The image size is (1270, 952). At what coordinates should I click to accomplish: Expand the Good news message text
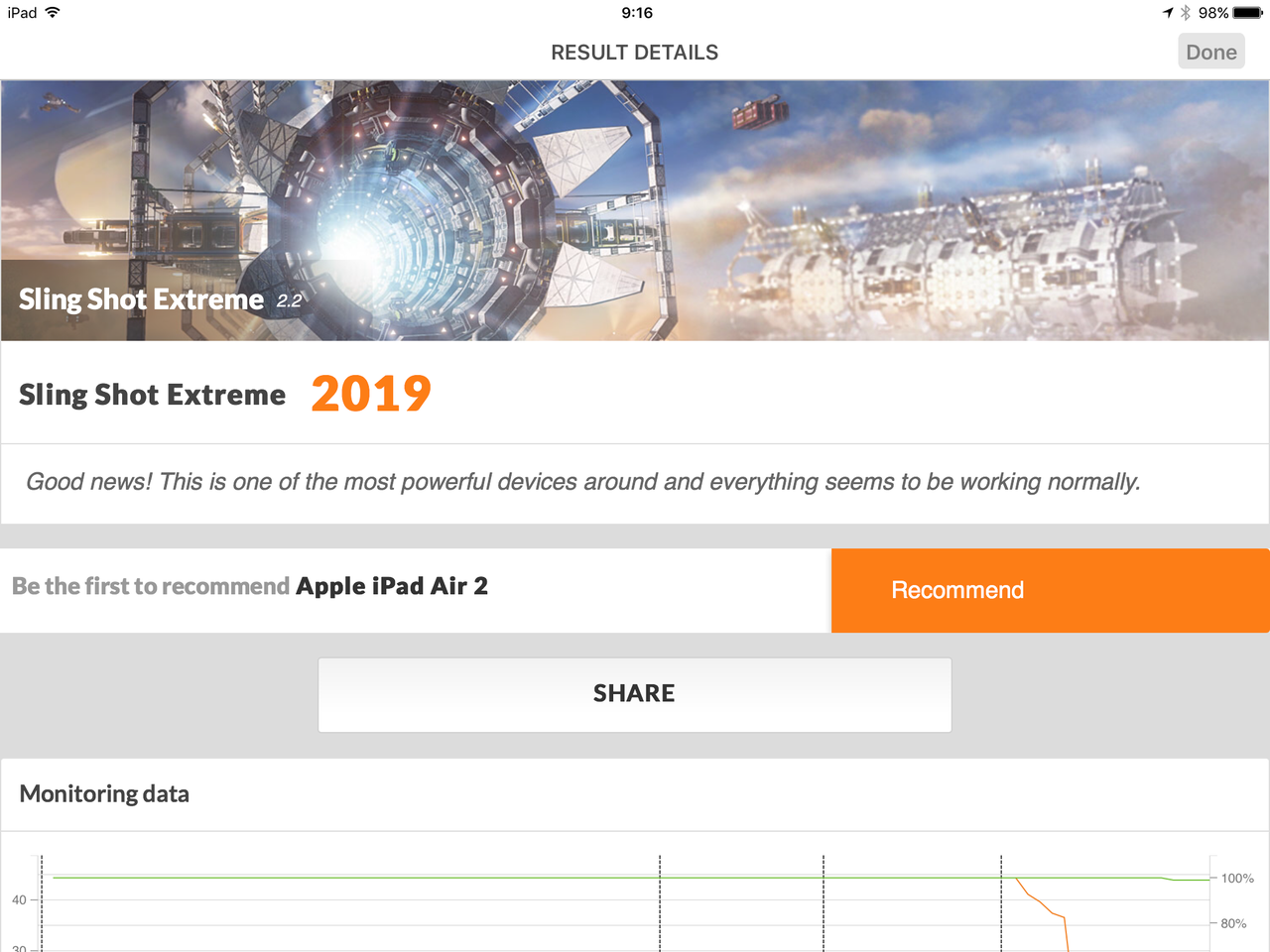click(x=581, y=482)
